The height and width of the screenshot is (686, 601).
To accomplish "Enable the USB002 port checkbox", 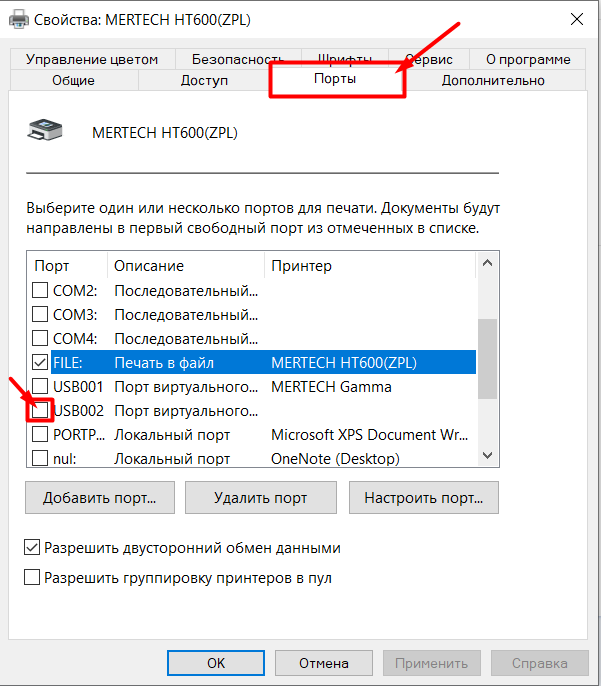I will click(40, 410).
